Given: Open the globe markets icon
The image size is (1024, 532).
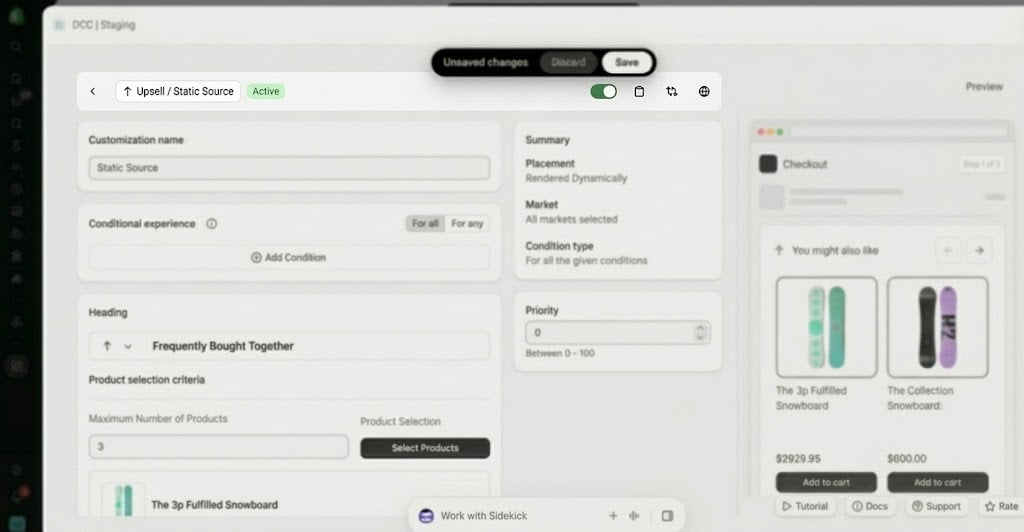Looking at the screenshot, I should pos(704,91).
